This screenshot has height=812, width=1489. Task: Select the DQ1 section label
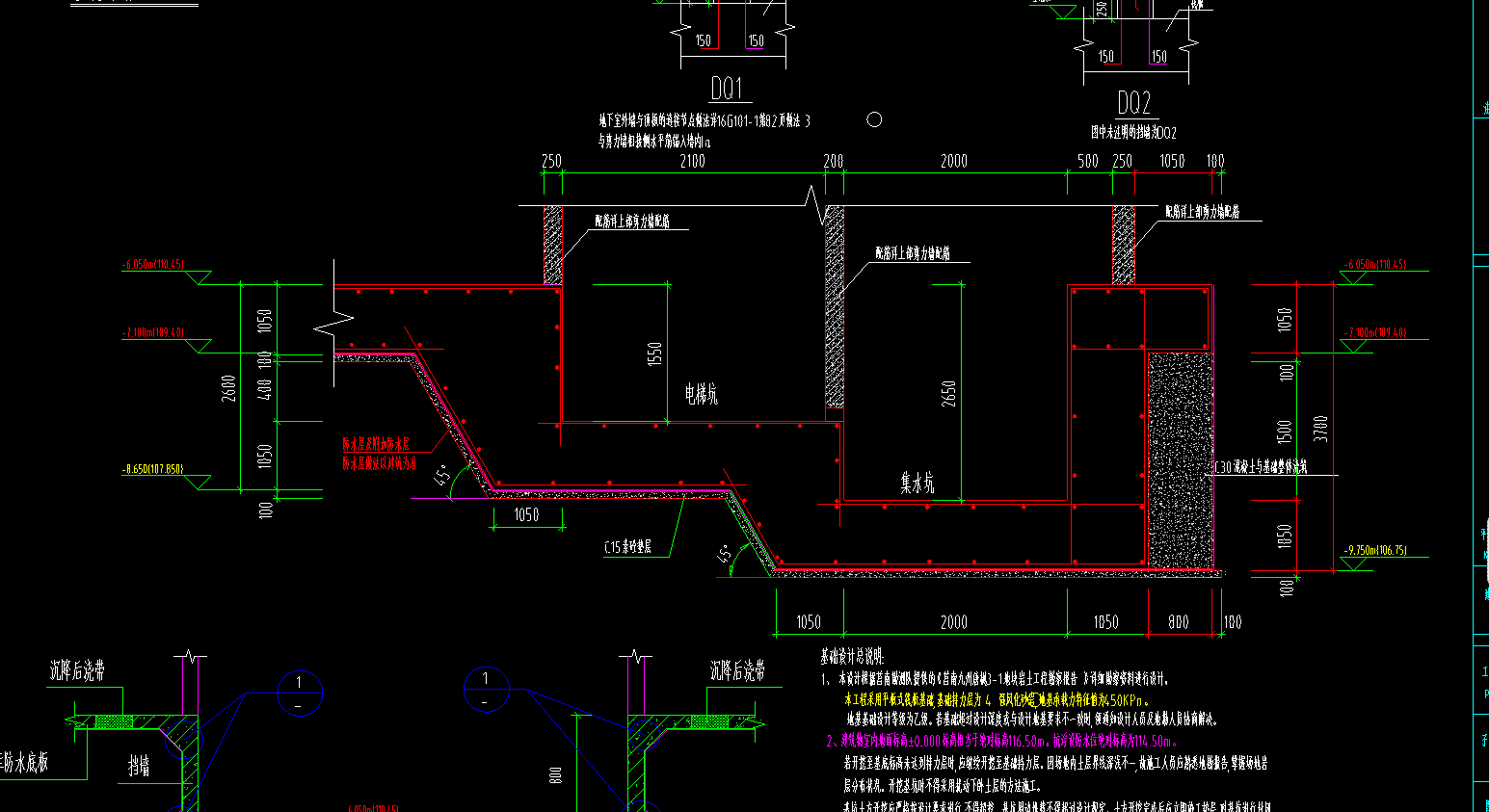727,90
